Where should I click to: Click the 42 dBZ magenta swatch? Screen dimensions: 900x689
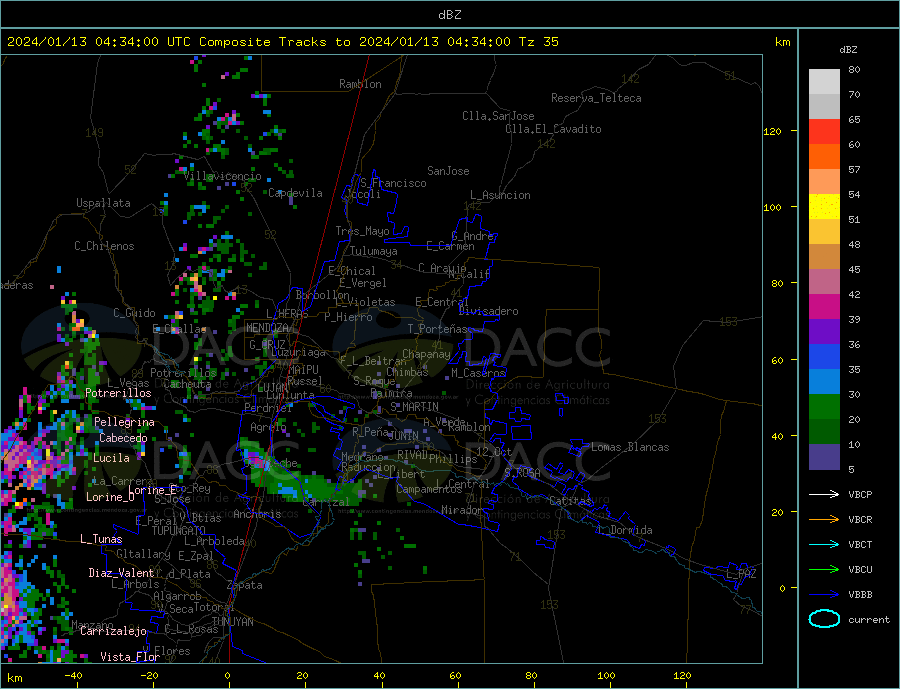point(824,307)
